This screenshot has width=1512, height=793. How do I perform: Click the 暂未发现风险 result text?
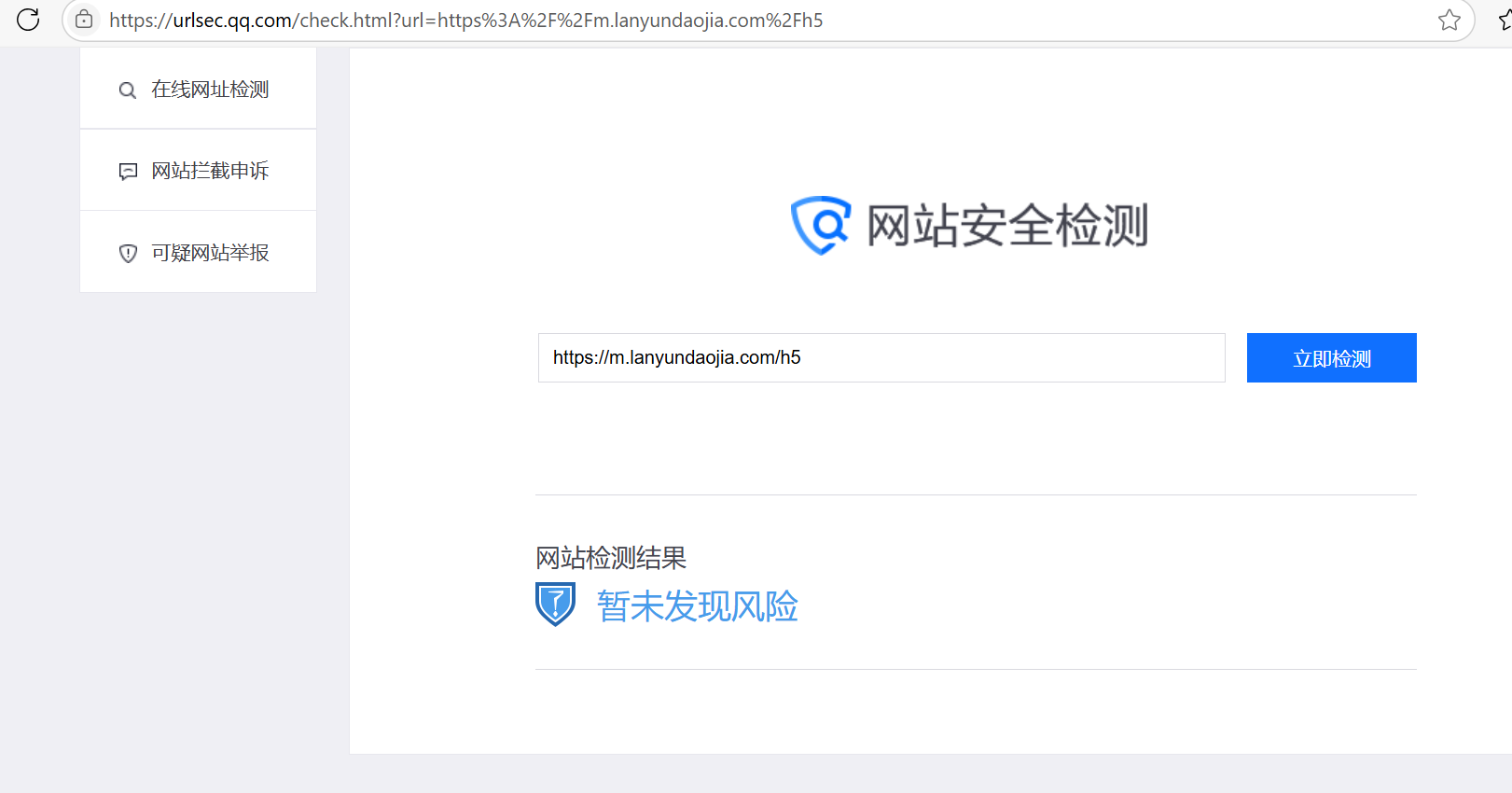click(x=698, y=606)
